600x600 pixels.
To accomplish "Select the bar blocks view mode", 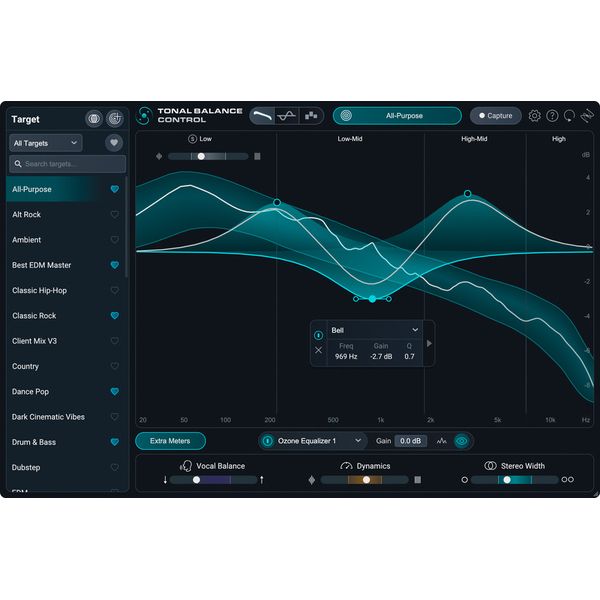I will pyautogui.click(x=311, y=116).
